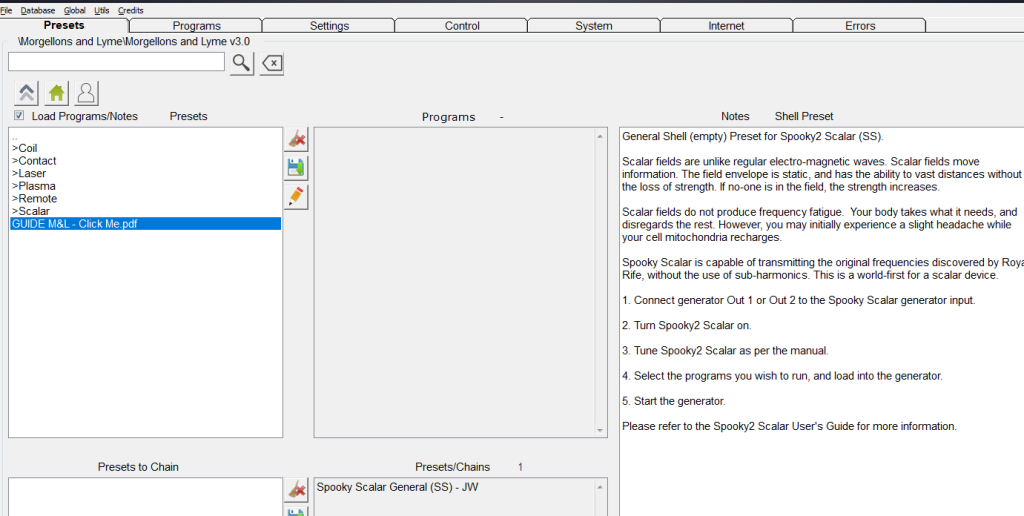Switch to the Programs tab

coord(196,26)
